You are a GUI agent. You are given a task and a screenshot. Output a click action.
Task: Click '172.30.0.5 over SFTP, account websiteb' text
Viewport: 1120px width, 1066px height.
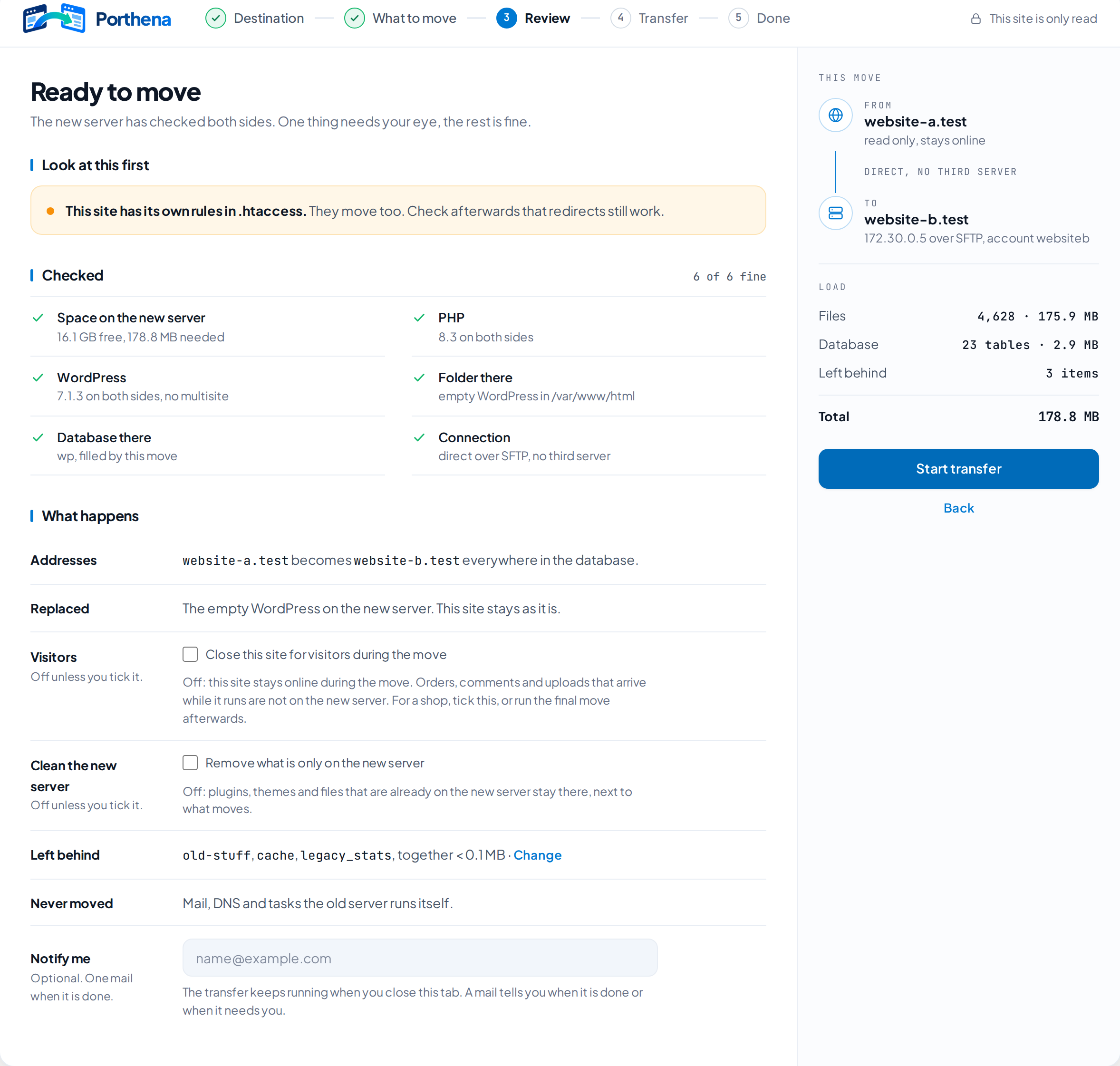click(x=976, y=238)
